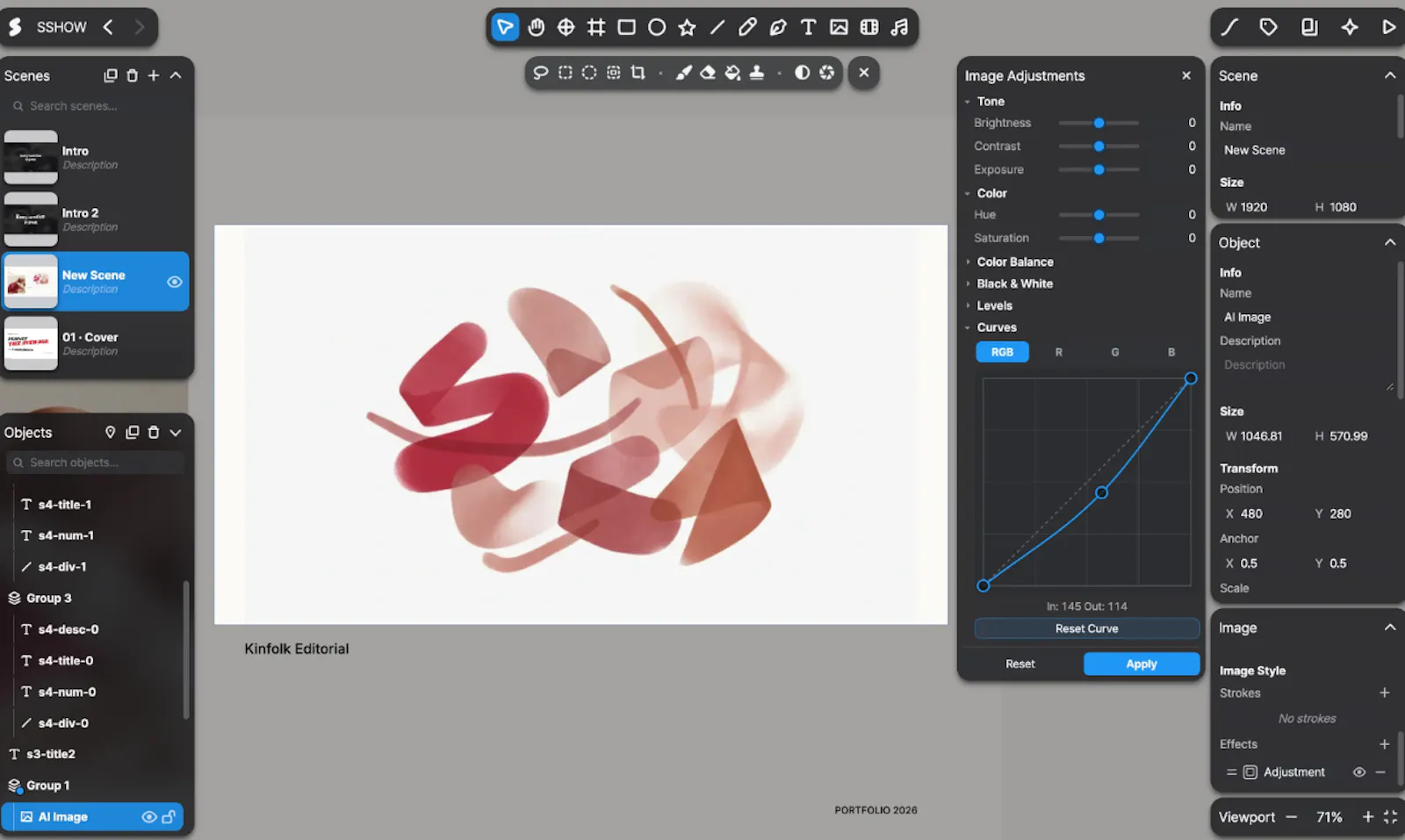Switch to R curve channel
Screen dimensions: 1405x840
(x=1059, y=352)
